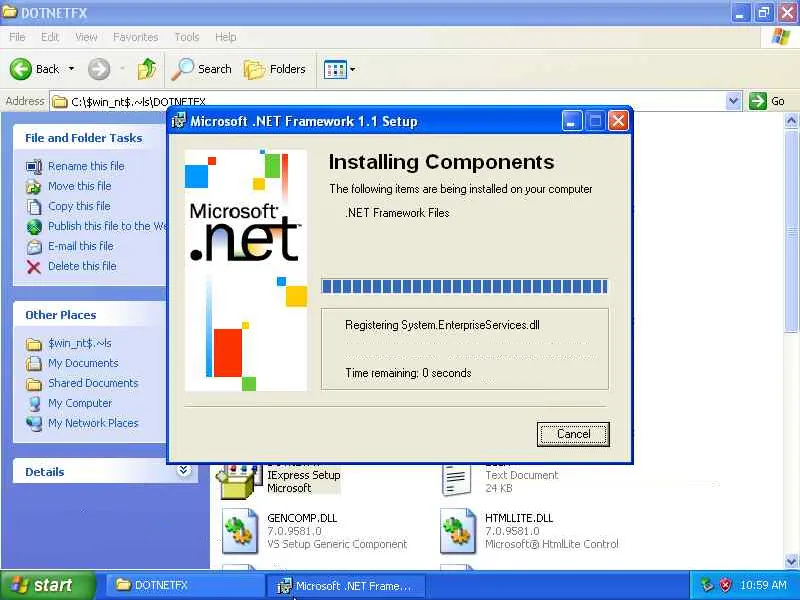Click the HTMLLITE.DLL file name
The height and width of the screenshot is (600, 800).
(519, 518)
